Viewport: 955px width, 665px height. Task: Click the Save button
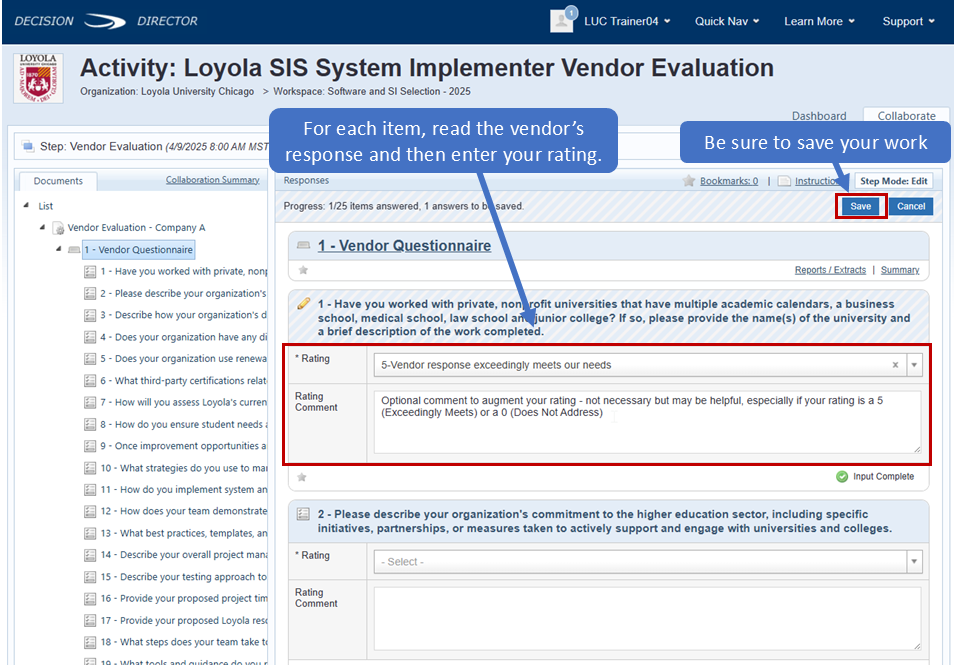coord(861,206)
